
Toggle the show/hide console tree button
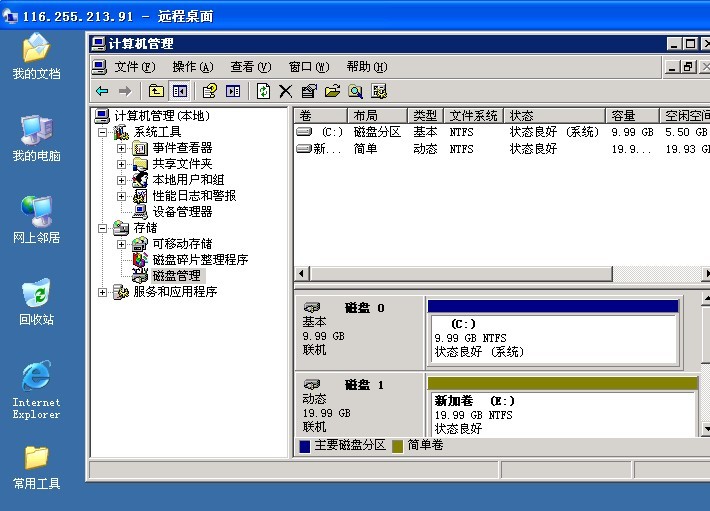(x=180, y=91)
